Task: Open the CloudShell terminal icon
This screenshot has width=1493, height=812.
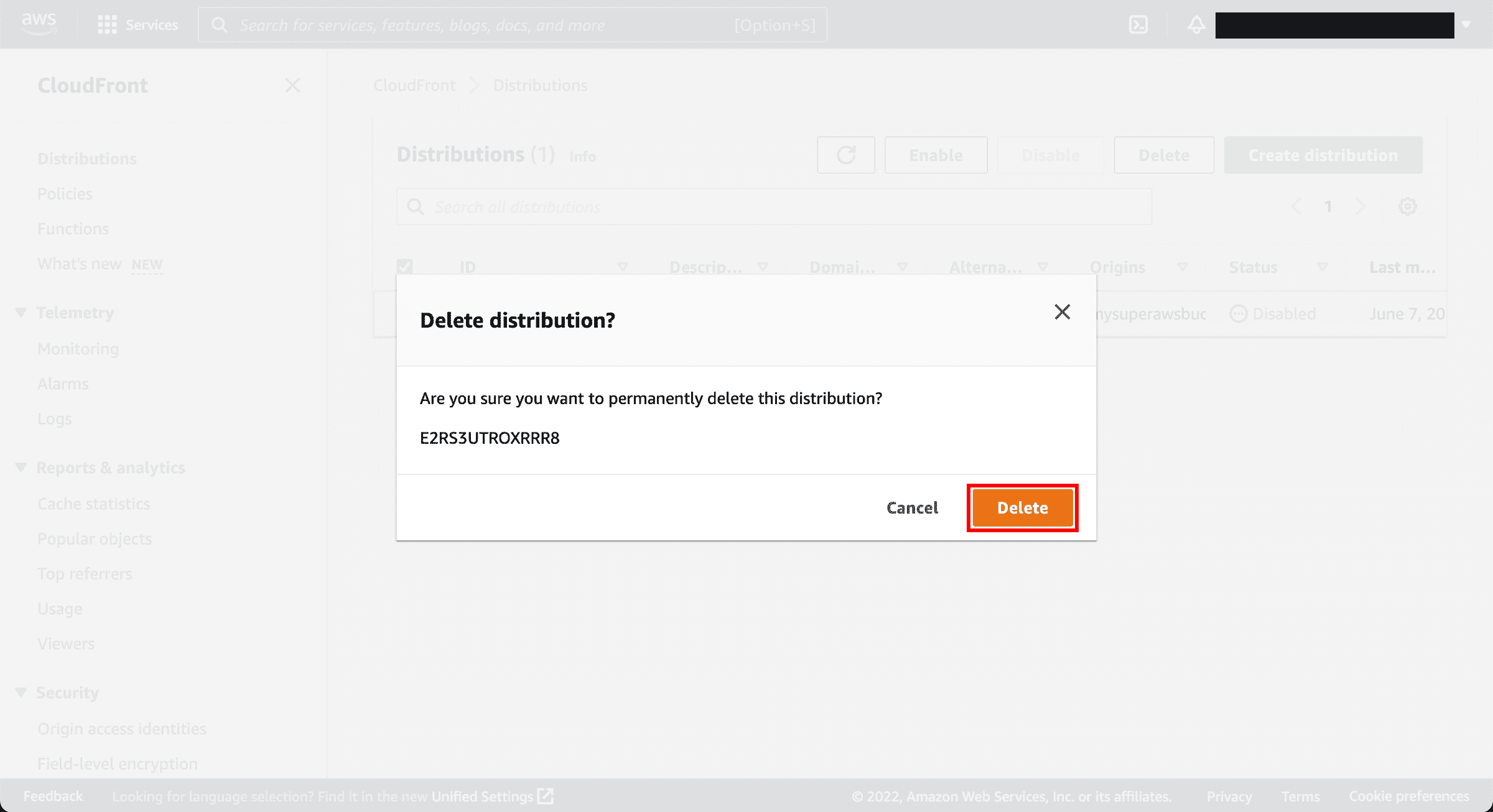Action: point(1138,25)
